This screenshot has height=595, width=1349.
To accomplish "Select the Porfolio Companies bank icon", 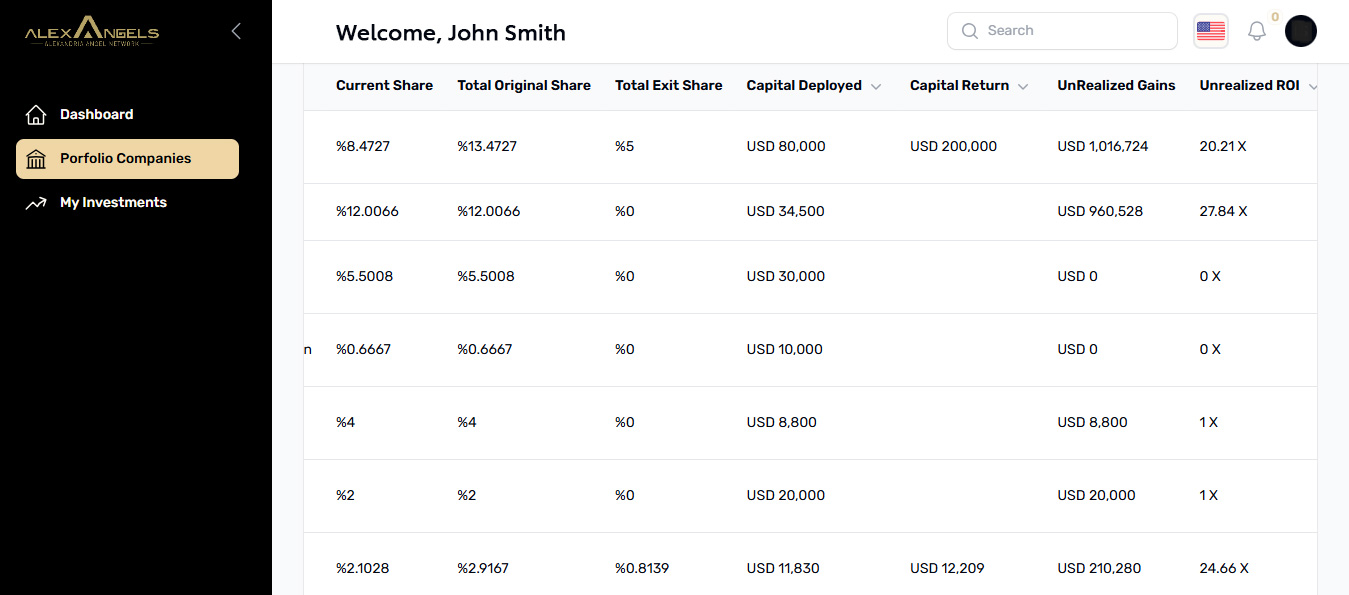I will click(36, 159).
